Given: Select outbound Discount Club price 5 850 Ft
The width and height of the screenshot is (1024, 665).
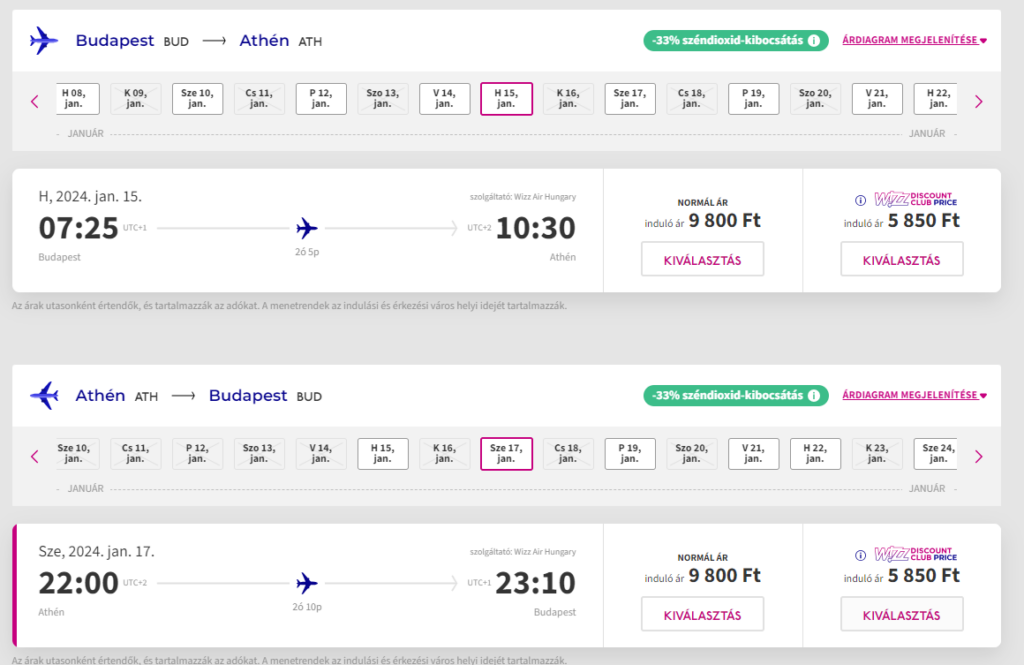Looking at the screenshot, I should 901,259.
